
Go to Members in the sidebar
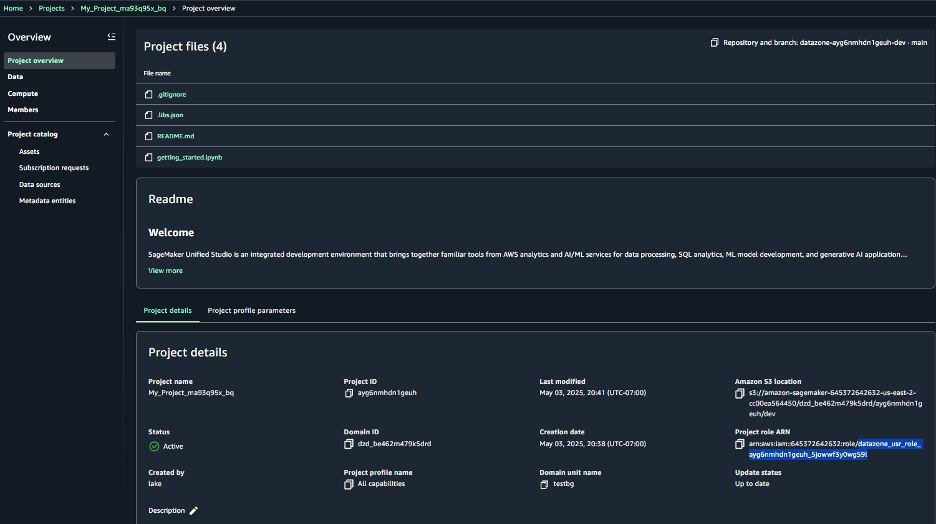coord(23,110)
